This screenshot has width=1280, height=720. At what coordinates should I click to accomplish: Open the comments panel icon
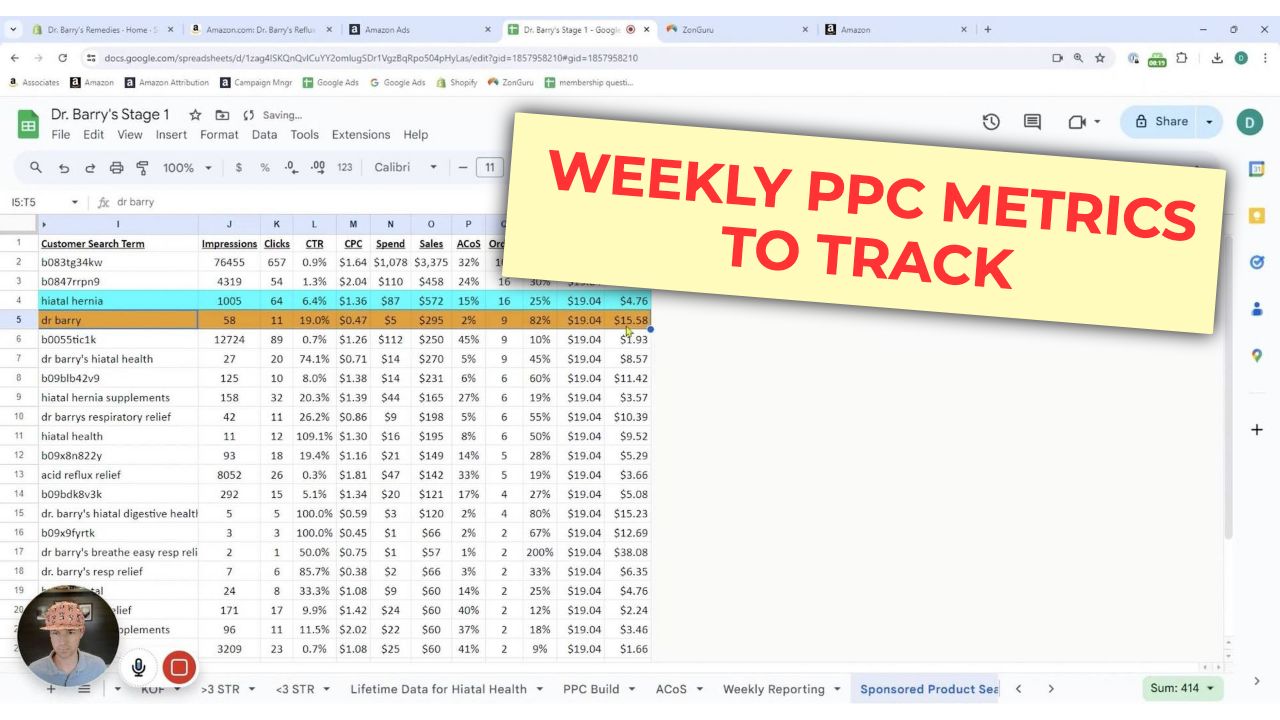(x=1032, y=122)
